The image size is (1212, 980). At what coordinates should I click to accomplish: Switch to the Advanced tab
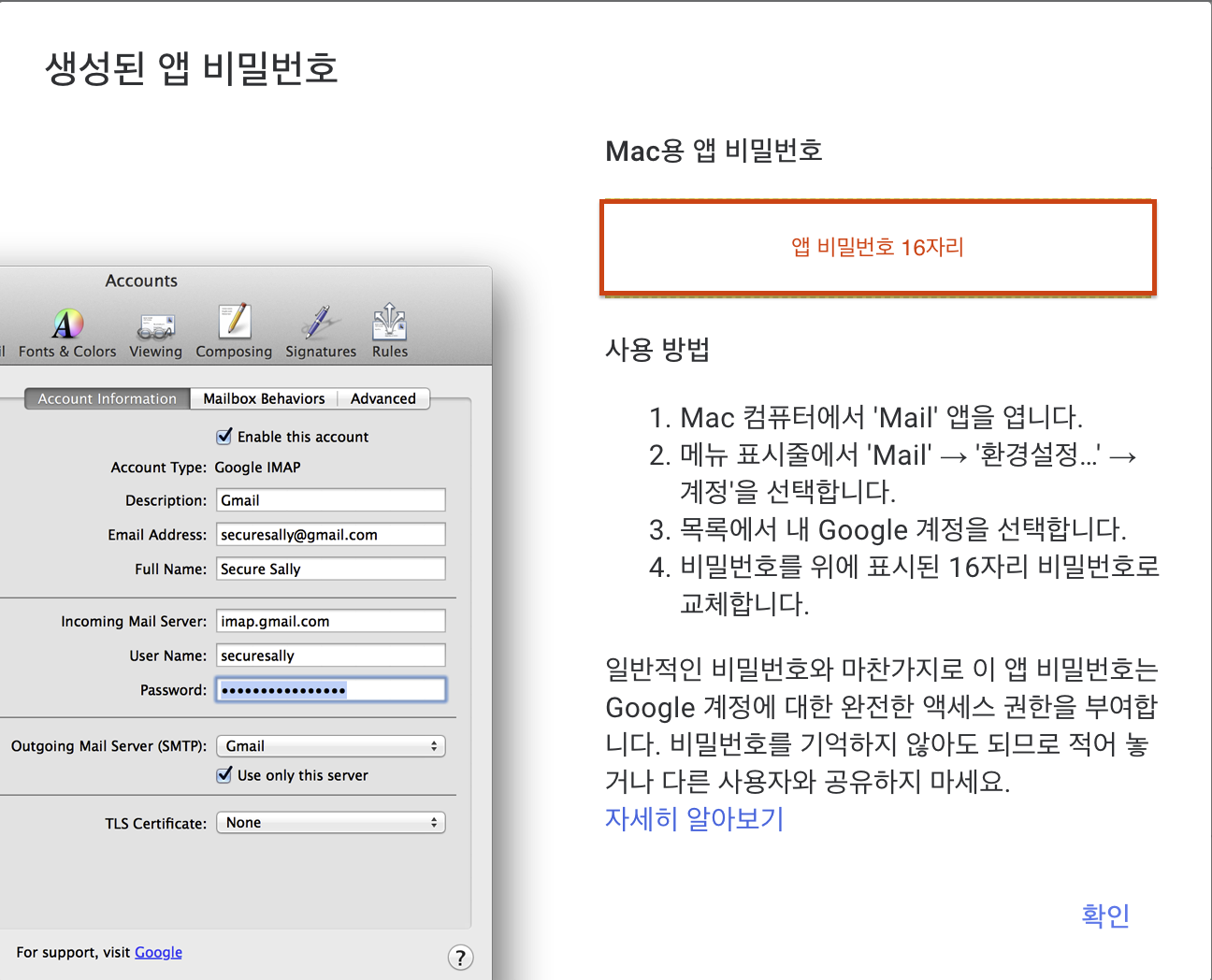click(383, 398)
